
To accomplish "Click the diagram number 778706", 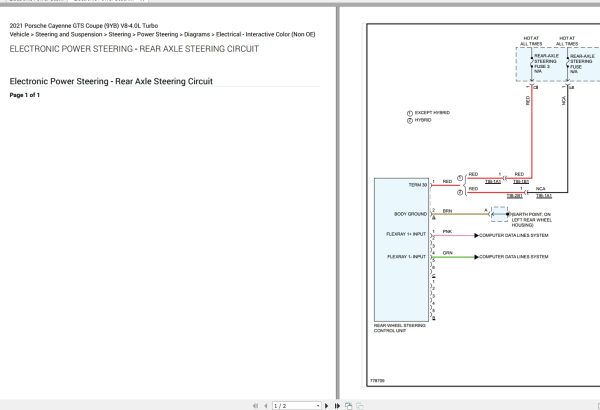I will click(x=377, y=381).
